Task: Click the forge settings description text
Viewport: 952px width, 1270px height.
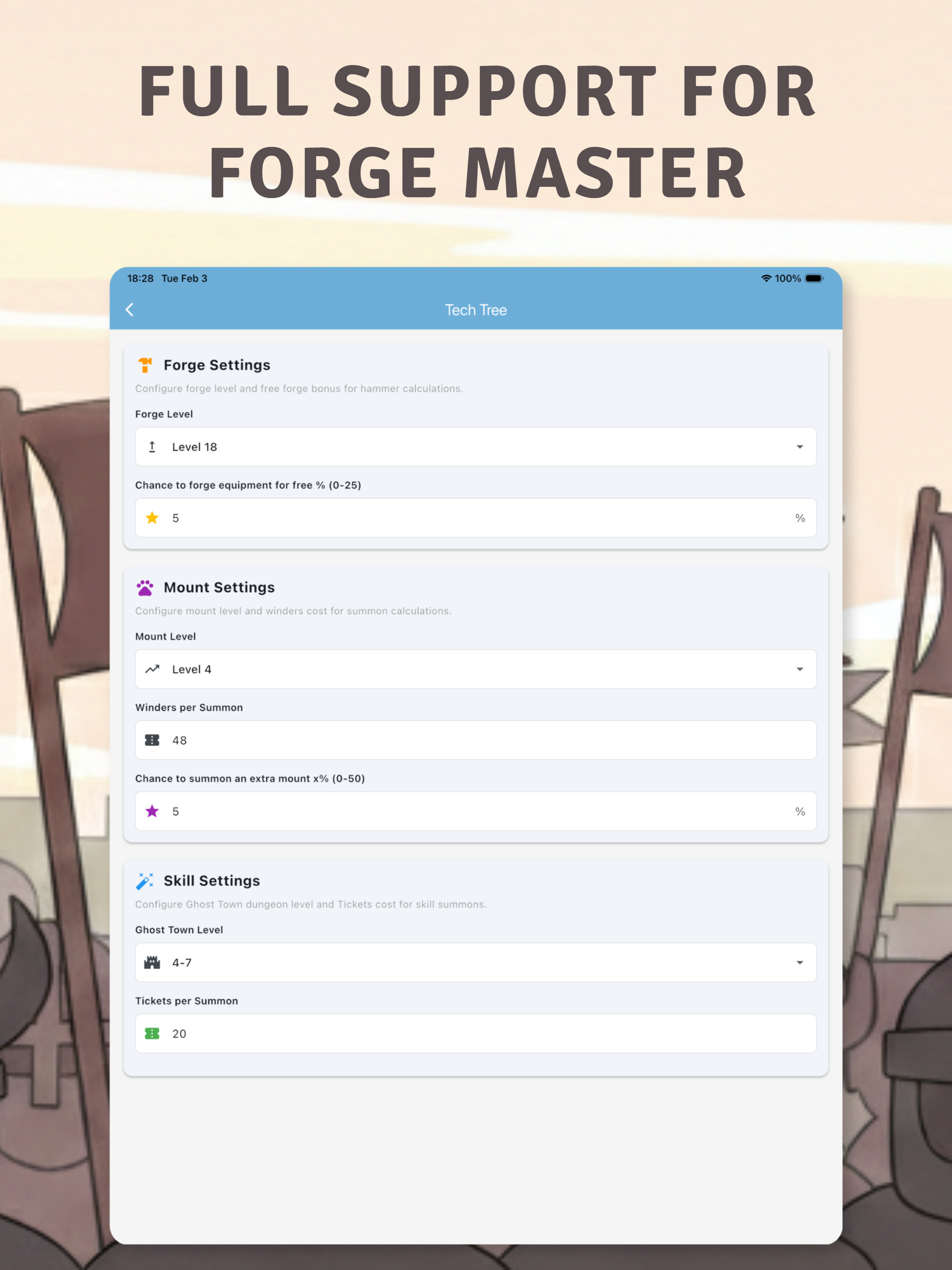Action: (x=299, y=389)
